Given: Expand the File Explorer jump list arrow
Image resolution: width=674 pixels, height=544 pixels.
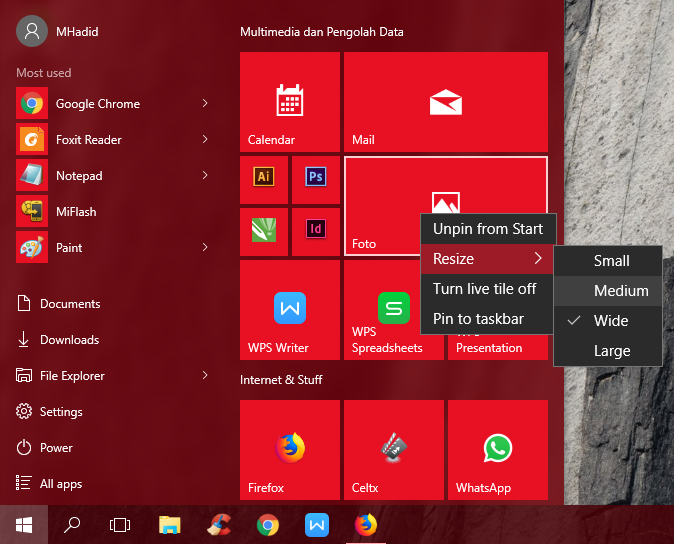Looking at the screenshot, I should pyautogui.click(x=205, y=375).
